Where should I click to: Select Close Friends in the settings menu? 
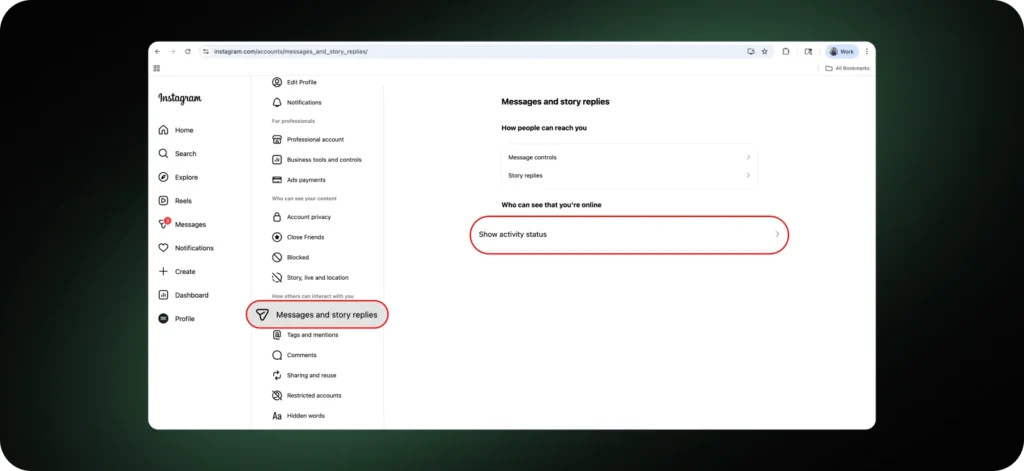[305, 237]
